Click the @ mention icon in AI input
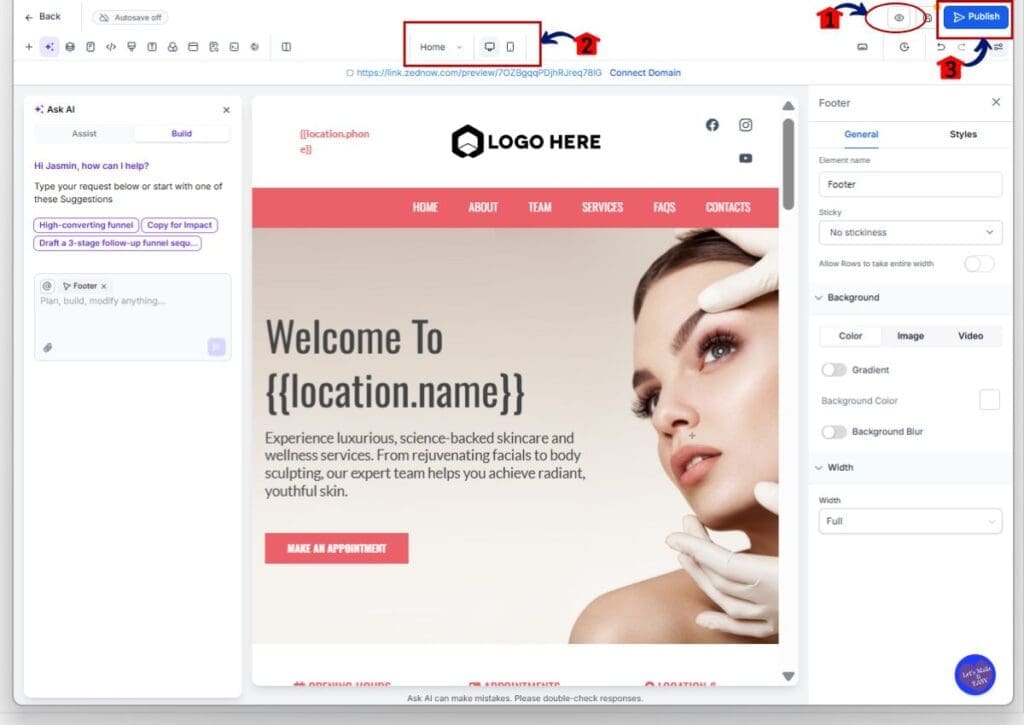The image size is (1024, 725). pos(46,286)
